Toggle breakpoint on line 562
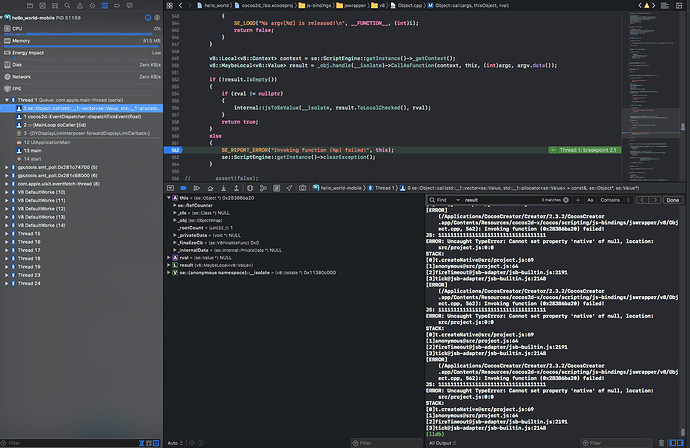 point(173,150)
